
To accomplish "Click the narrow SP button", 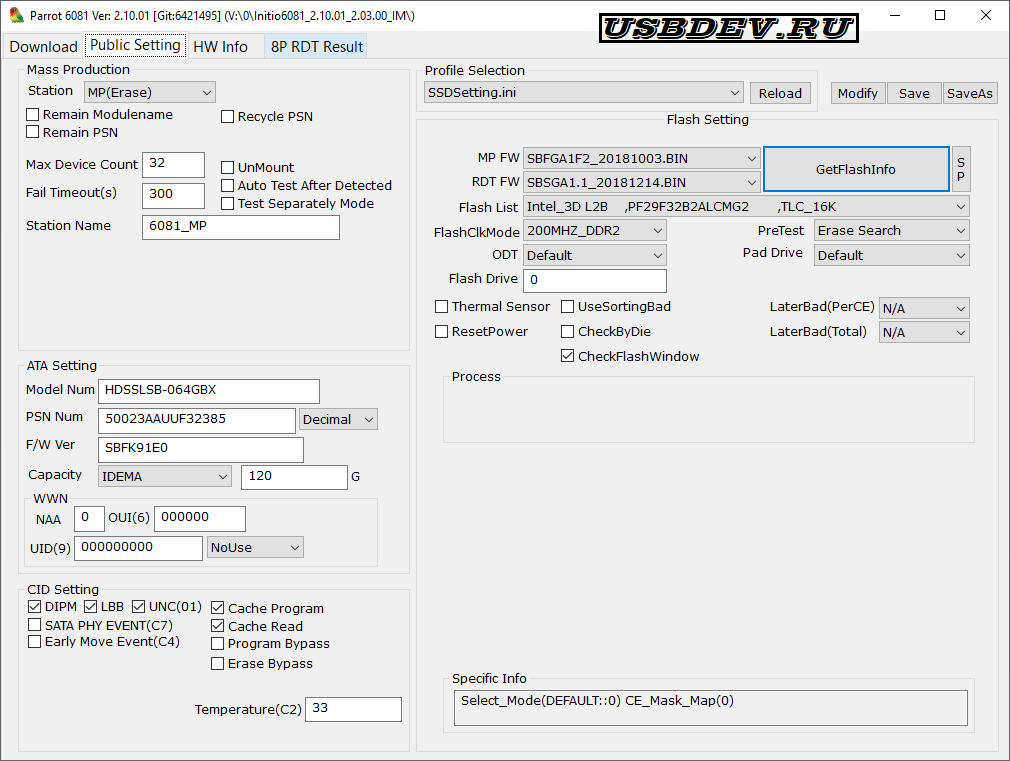I will tap(960, 169).
